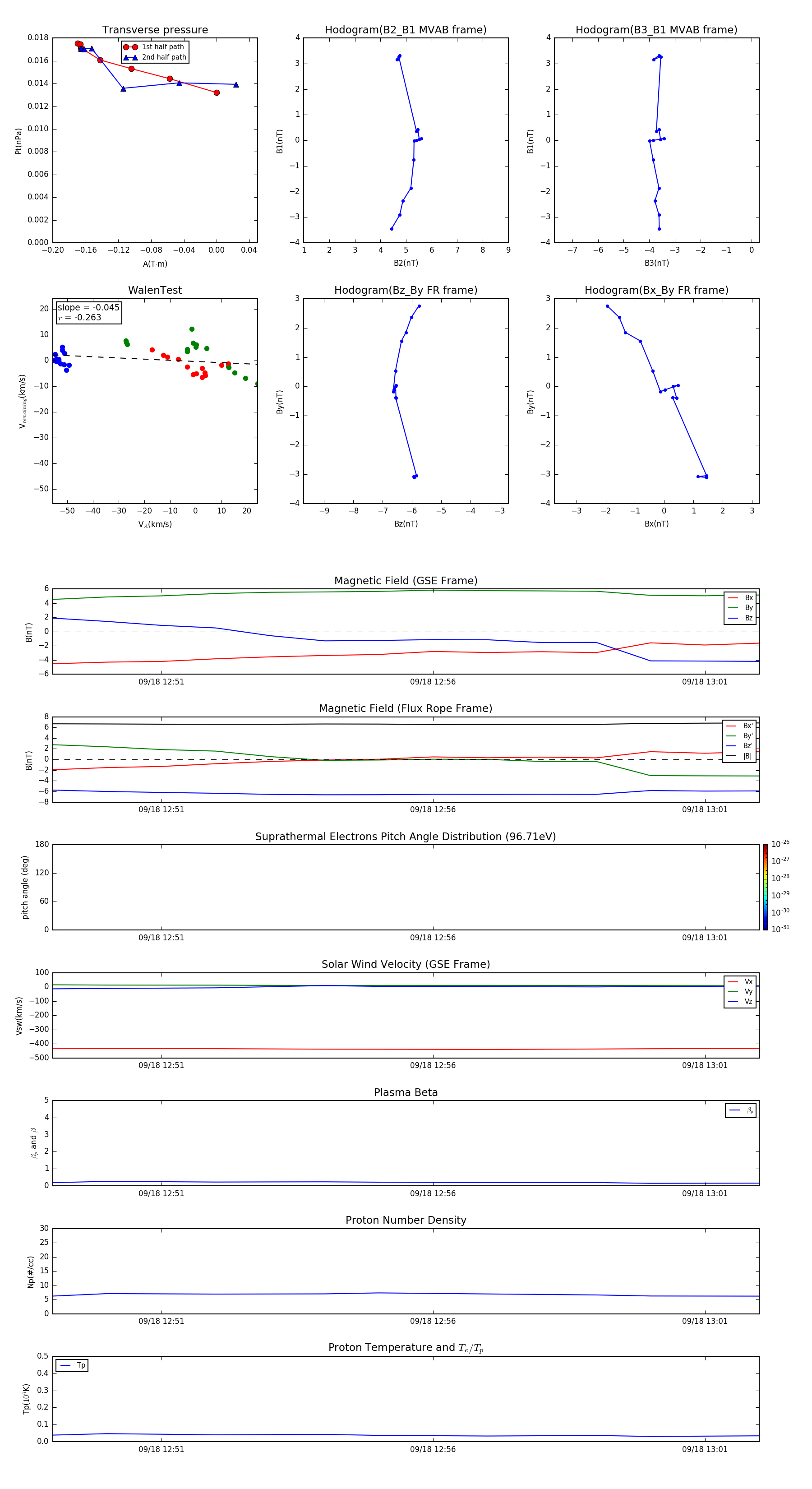Click the 'Plasma Beta' plot title

[406, 1092]
